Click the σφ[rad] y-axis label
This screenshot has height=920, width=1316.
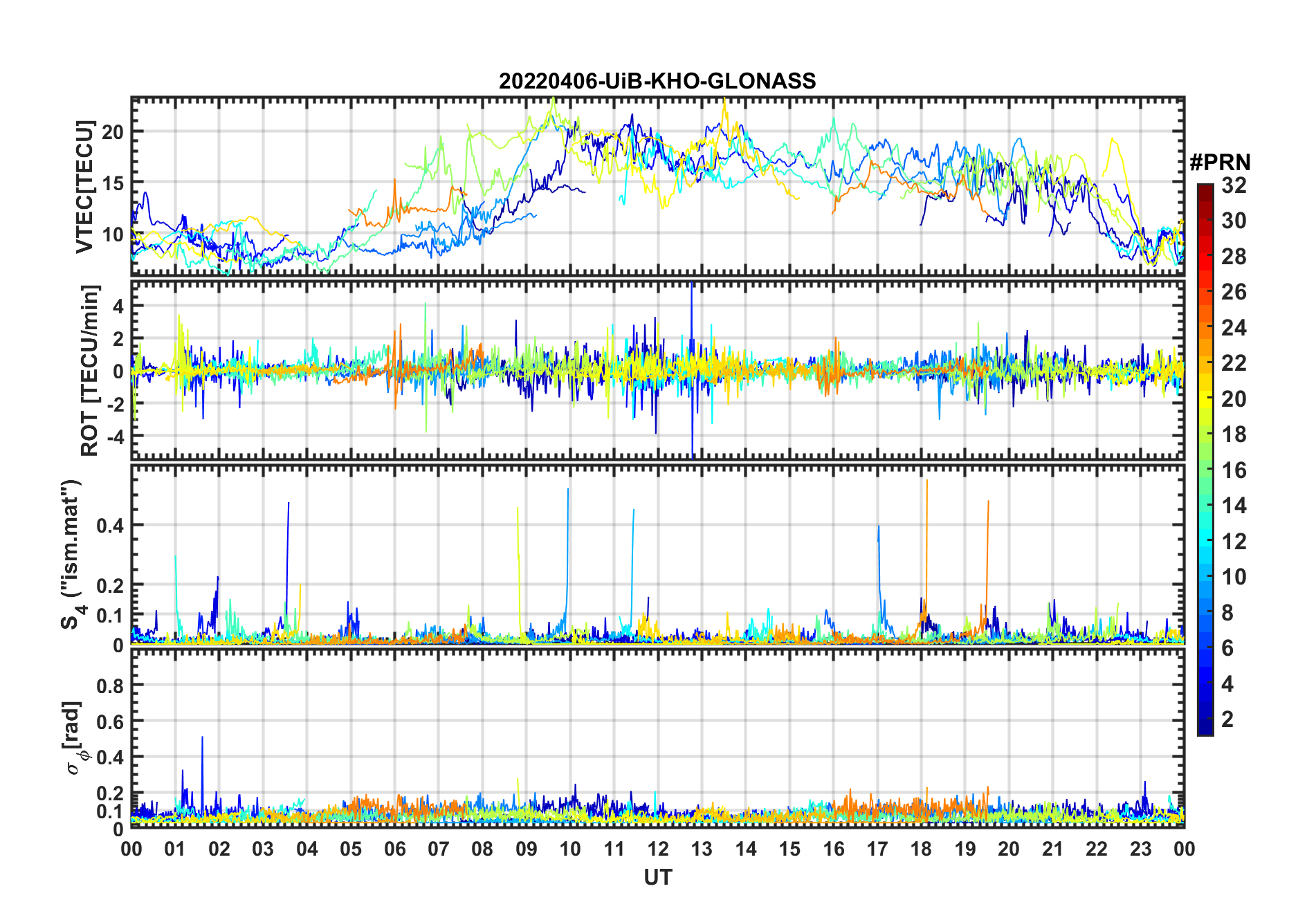pyautogui.click(x=75, y=737)
